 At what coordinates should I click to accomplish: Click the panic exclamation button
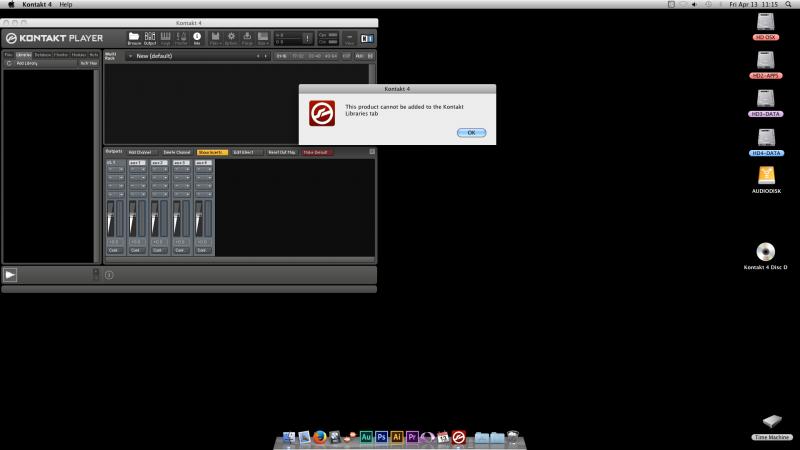point(307,38)
